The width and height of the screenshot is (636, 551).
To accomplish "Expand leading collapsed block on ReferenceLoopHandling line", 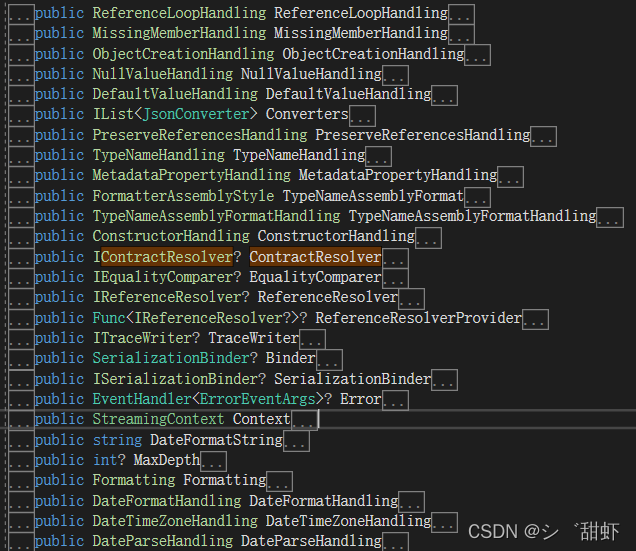I will 21,15.
